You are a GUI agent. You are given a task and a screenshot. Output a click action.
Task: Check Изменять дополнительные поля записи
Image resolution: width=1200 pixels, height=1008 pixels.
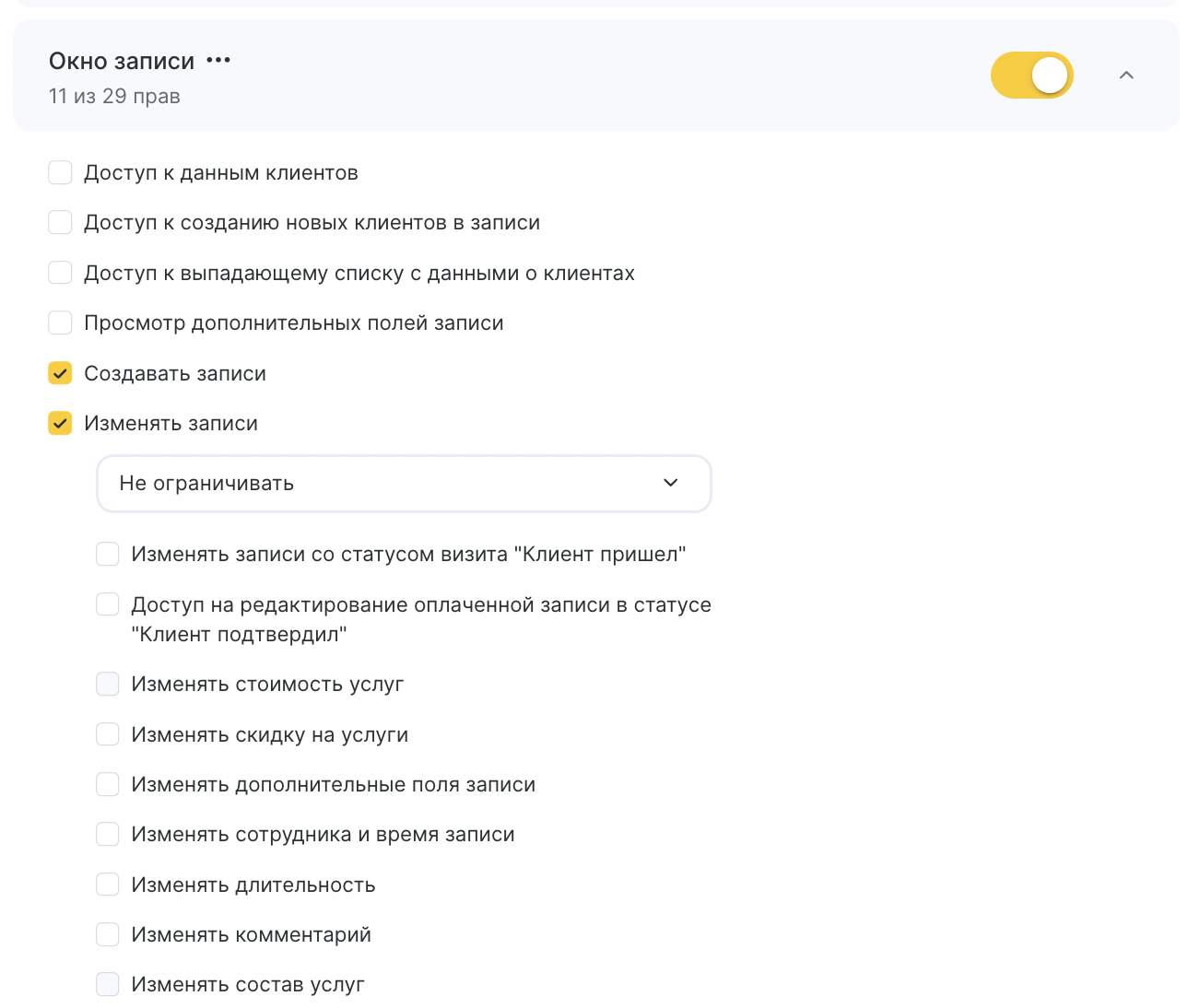[108, 785]
